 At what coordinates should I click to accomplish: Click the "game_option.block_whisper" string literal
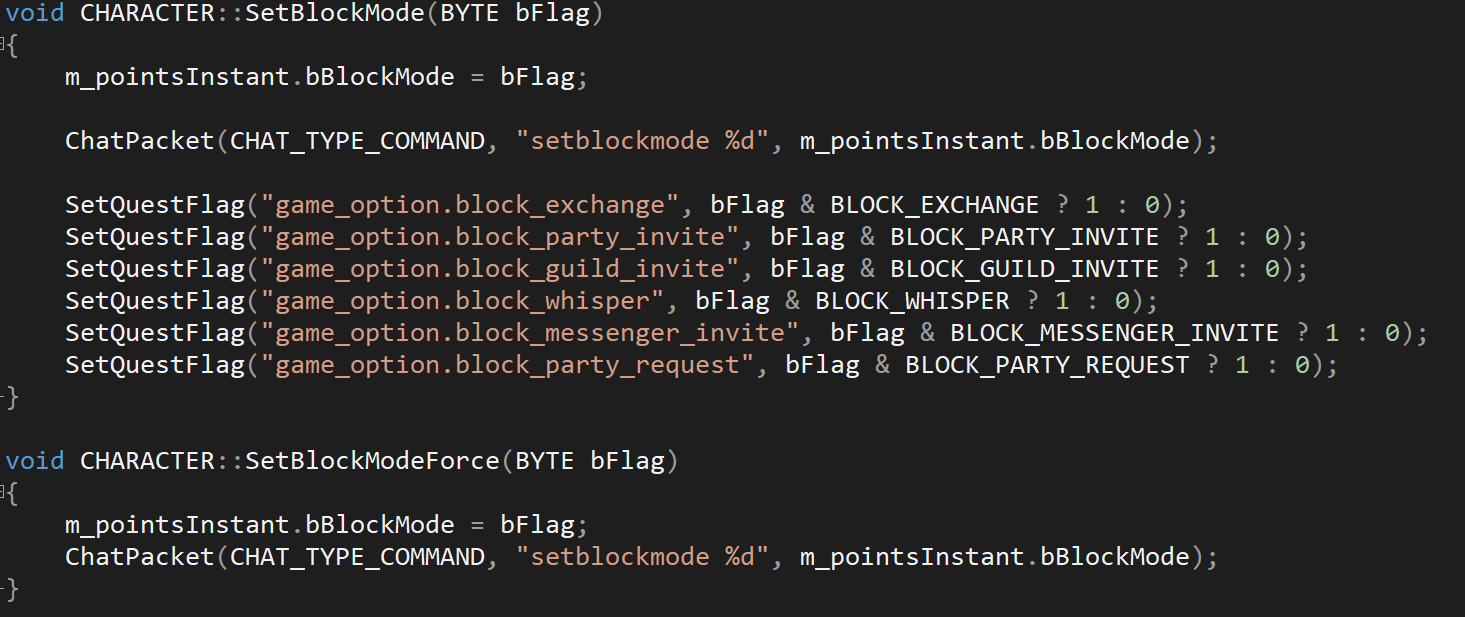[x=463, y=301]
